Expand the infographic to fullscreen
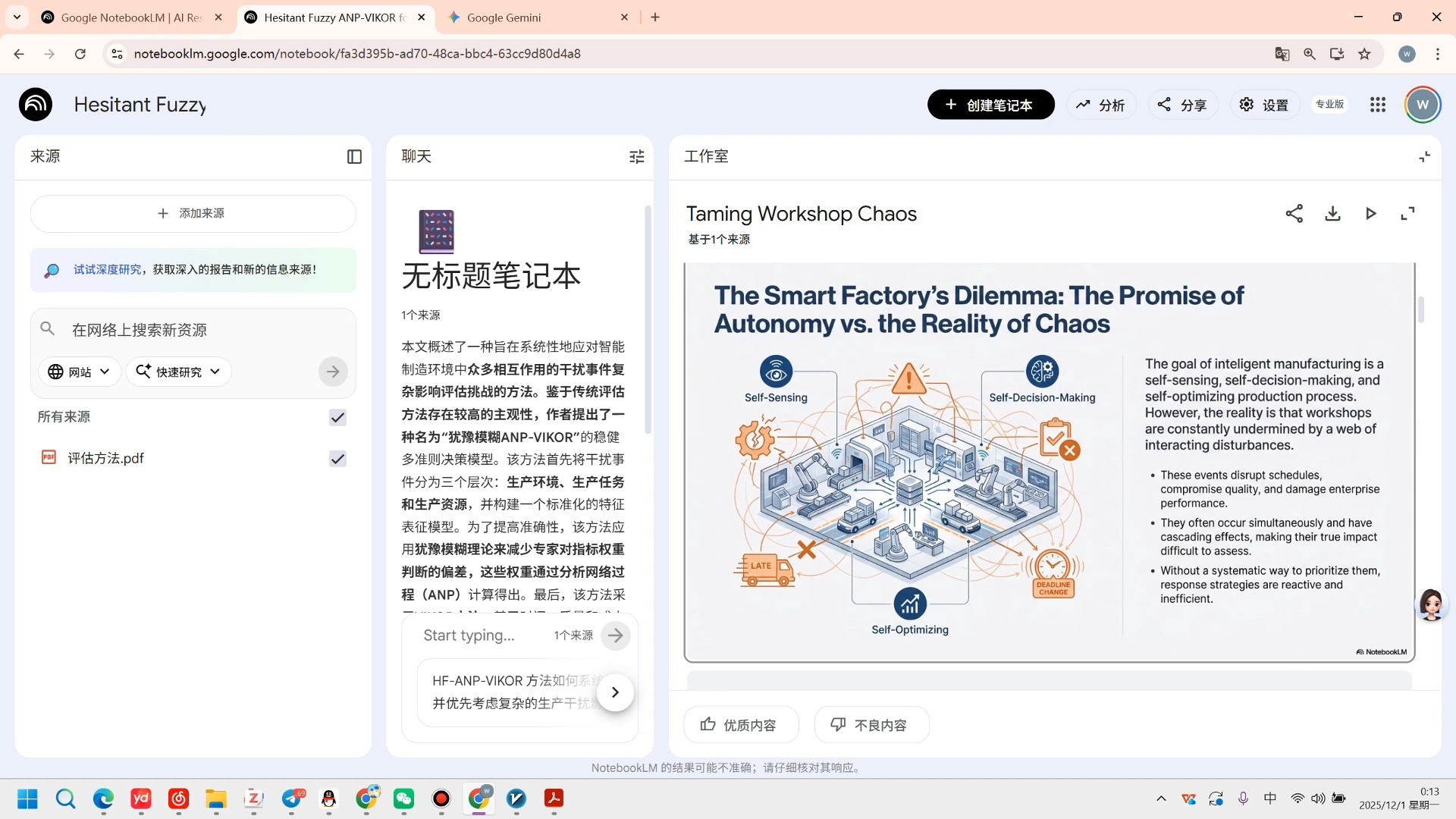 point(1408,214)
